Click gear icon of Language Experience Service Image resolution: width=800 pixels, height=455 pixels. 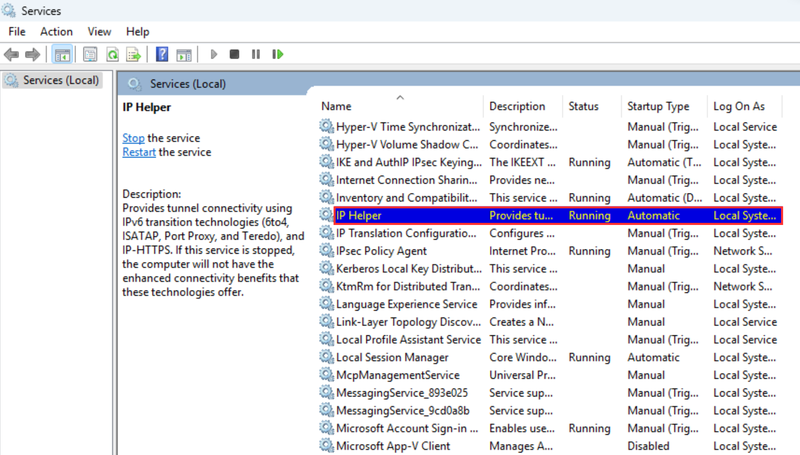click(327, 304)
